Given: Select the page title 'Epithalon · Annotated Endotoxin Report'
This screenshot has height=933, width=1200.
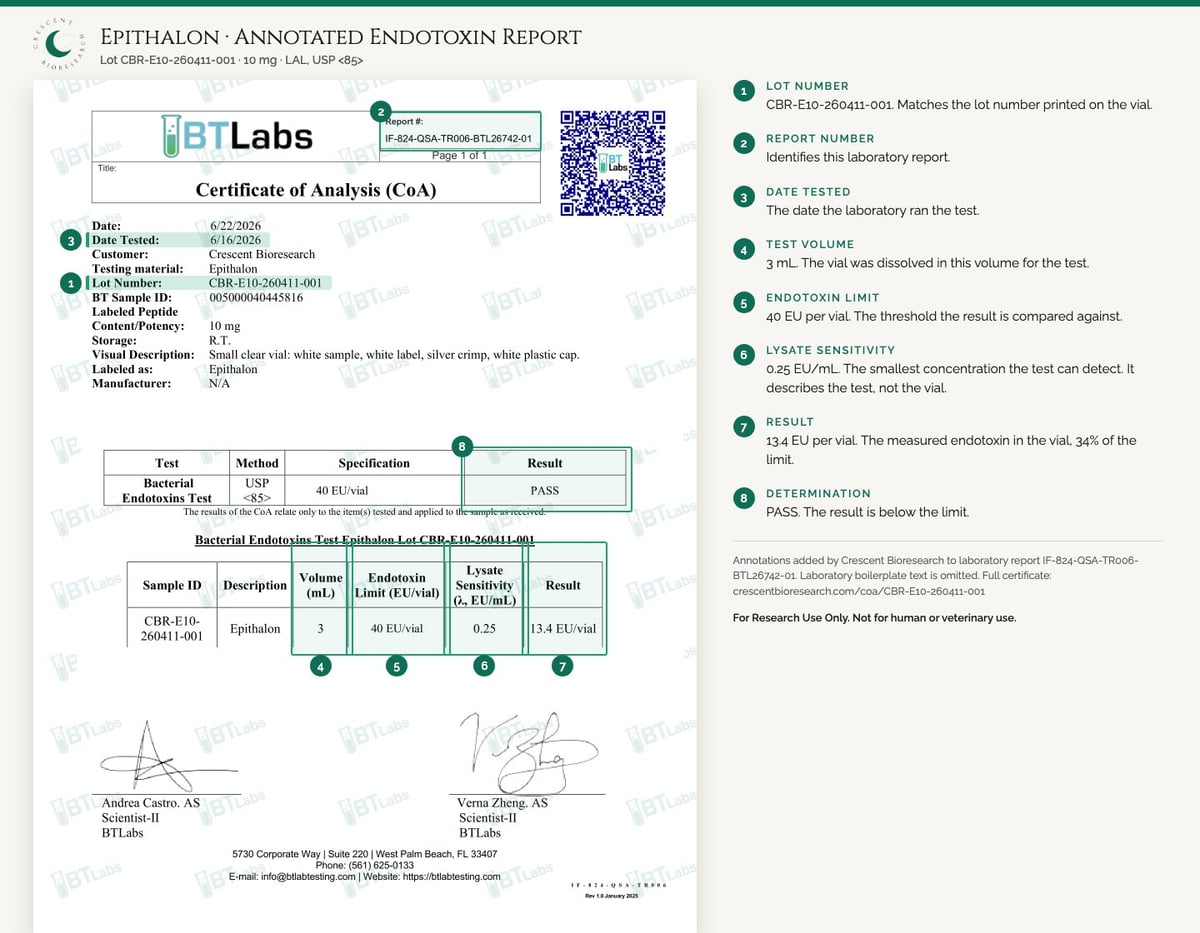Looking at the screenshot, I should (x=341, y=38).
